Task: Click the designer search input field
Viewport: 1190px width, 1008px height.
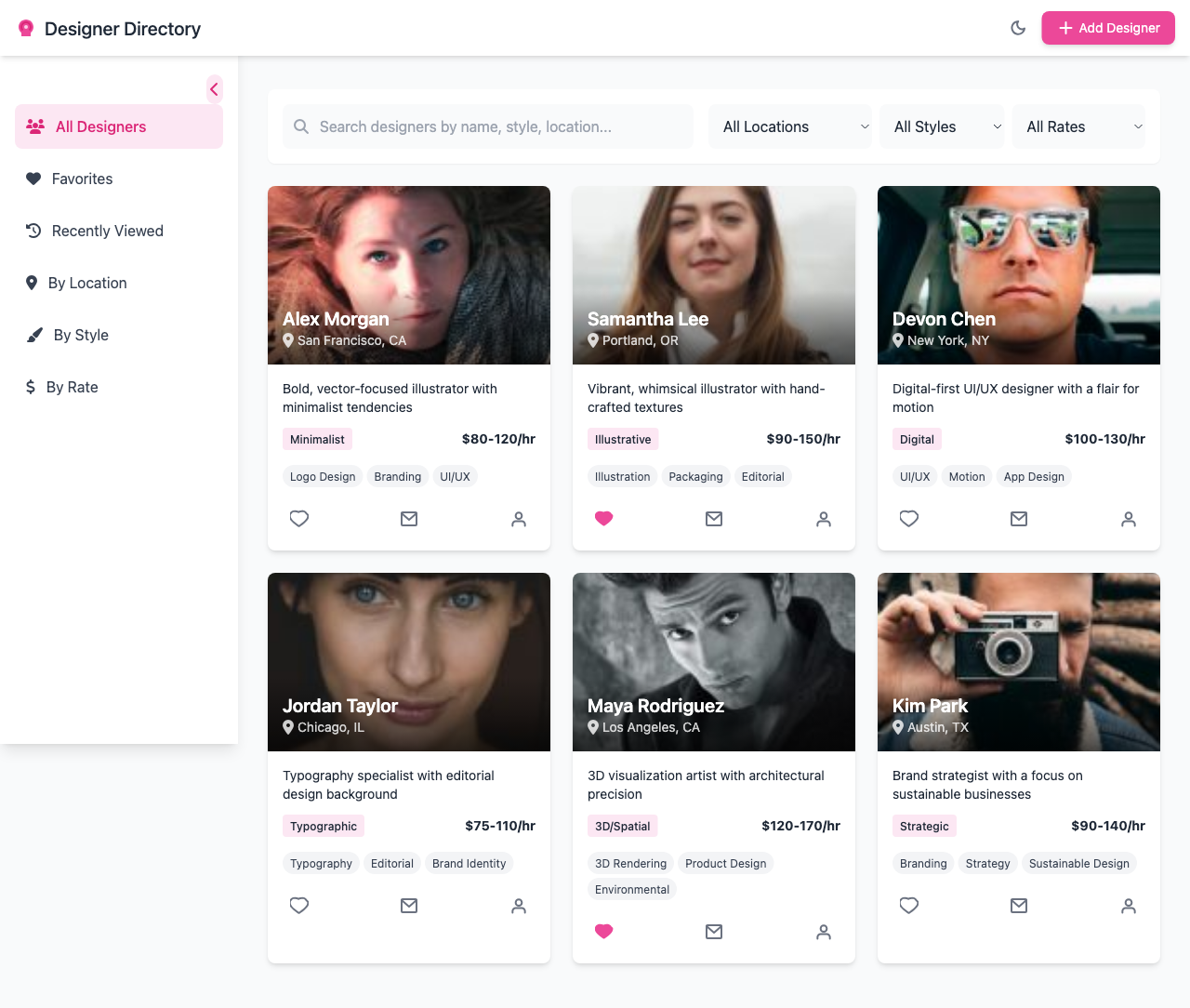Action: pyautogui.click(x=483, y=126)
